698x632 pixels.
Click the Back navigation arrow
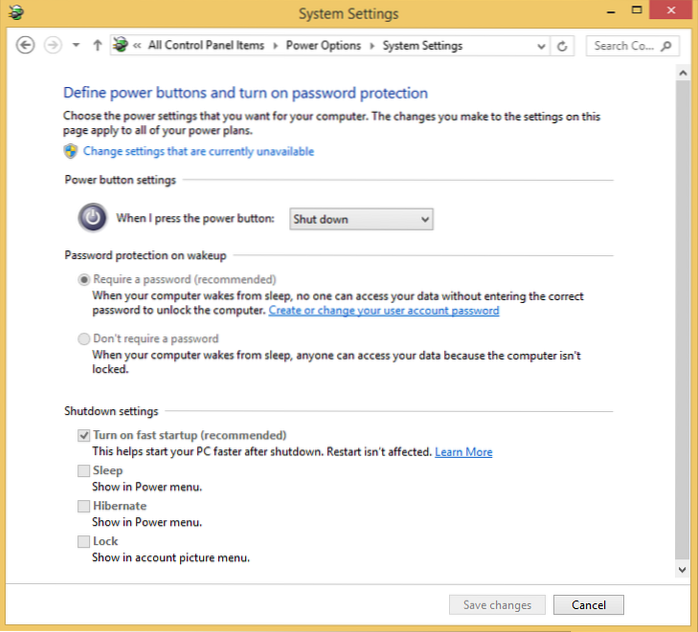point(26,45)
